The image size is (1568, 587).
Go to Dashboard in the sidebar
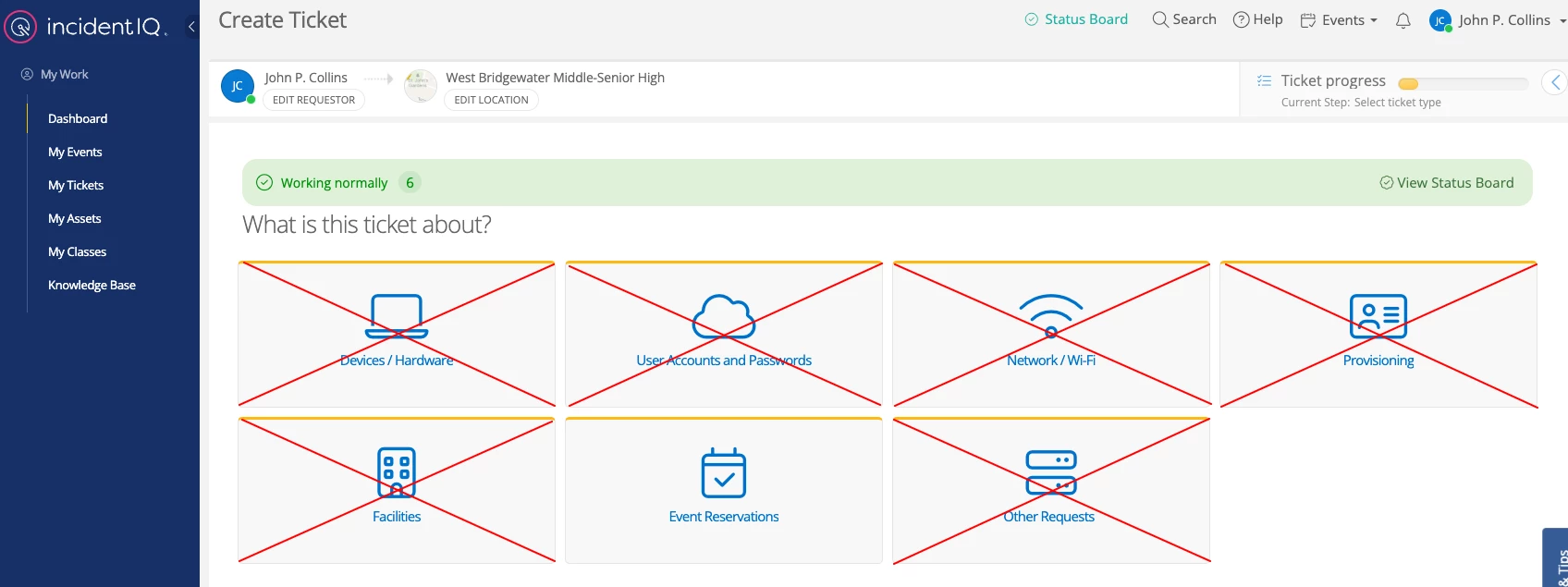coord(78,118)
